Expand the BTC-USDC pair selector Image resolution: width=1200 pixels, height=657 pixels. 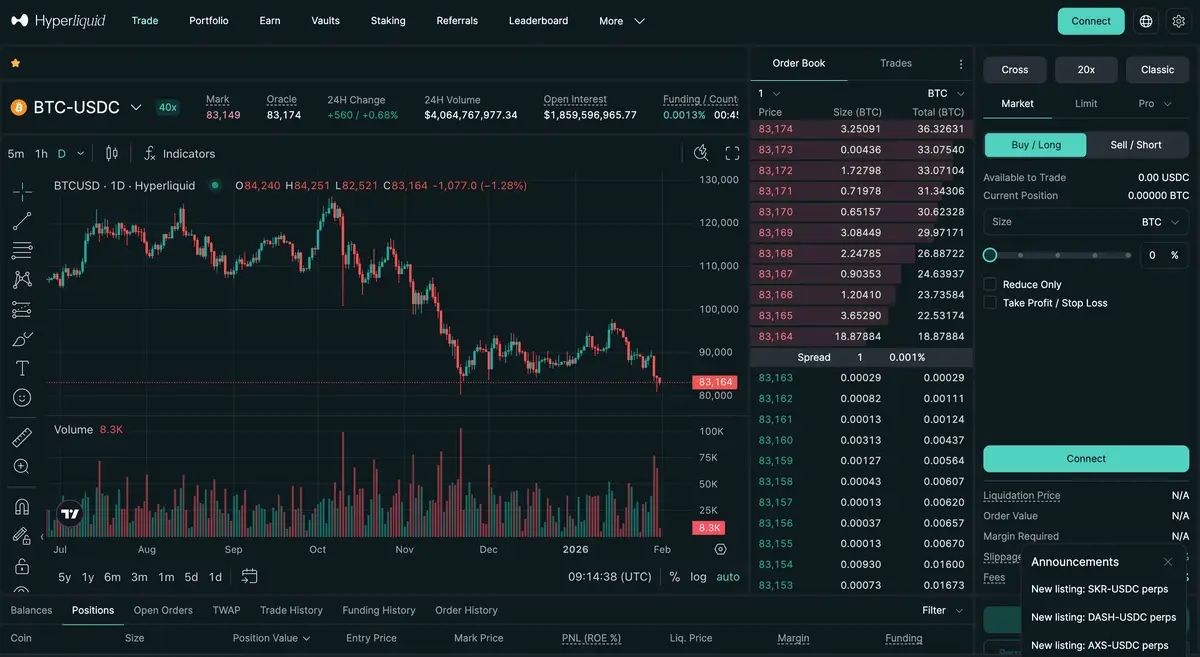click(x=136, y=108)
